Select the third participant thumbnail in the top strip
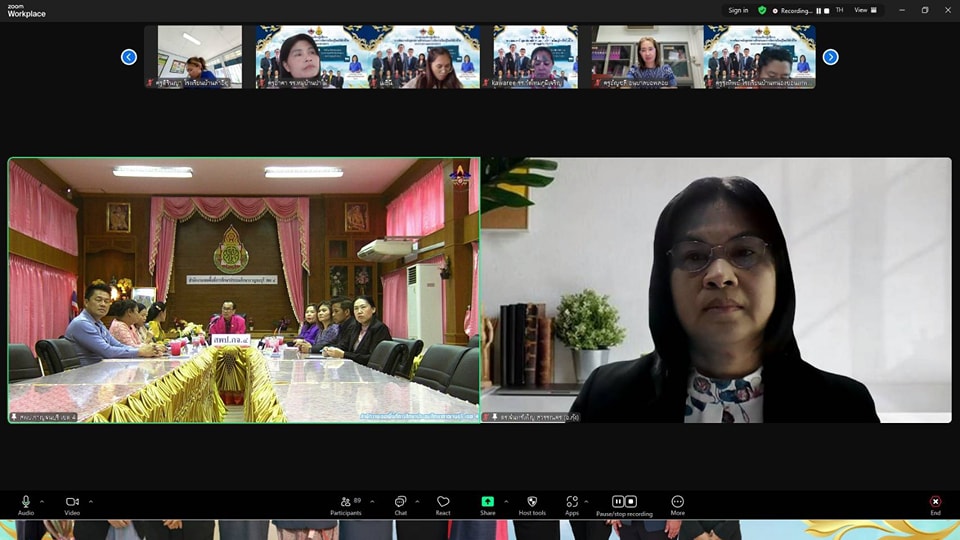This screenshot has width=960, height=540. tap(424, 56)
